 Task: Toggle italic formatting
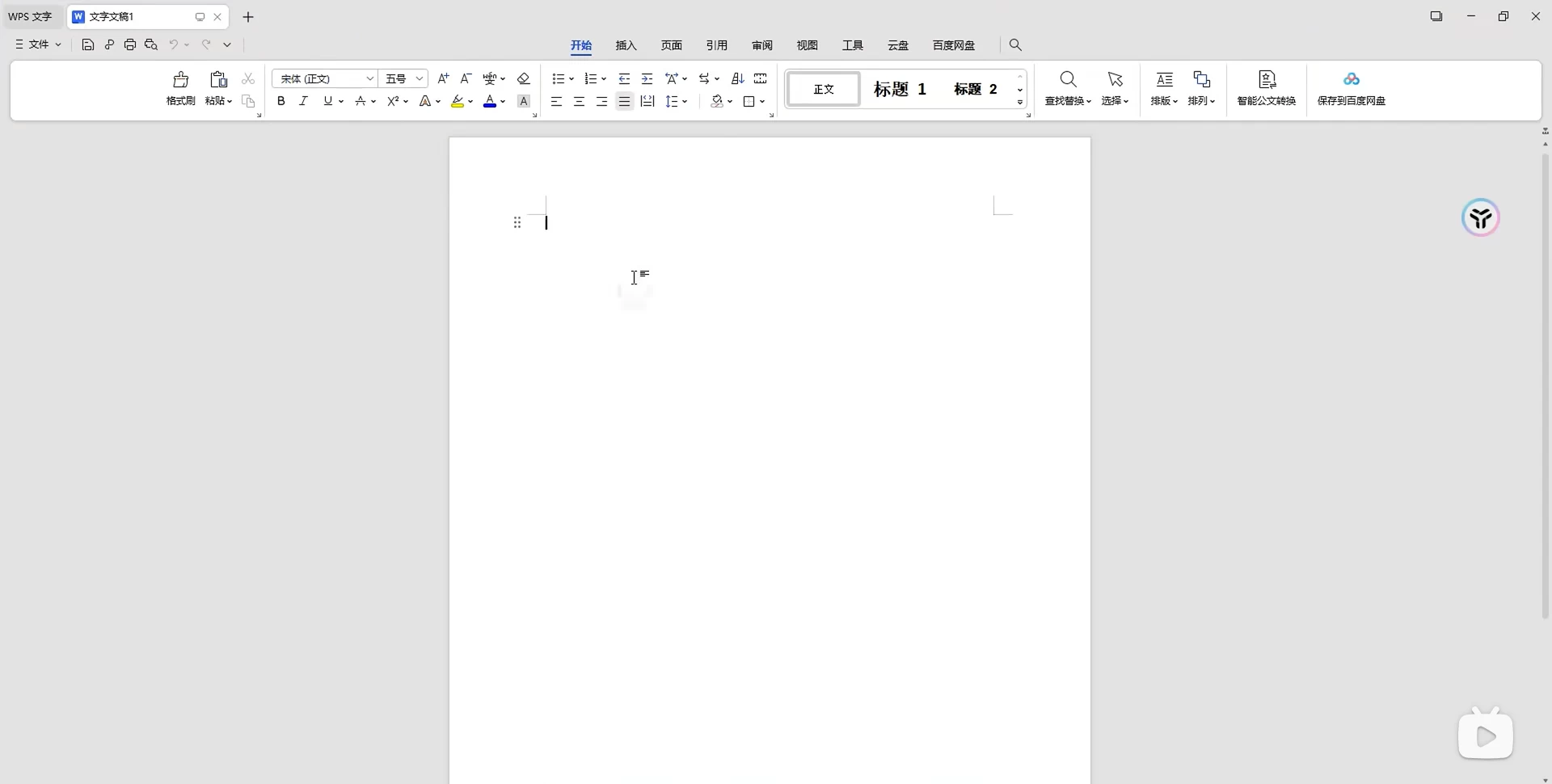point(303,101)
